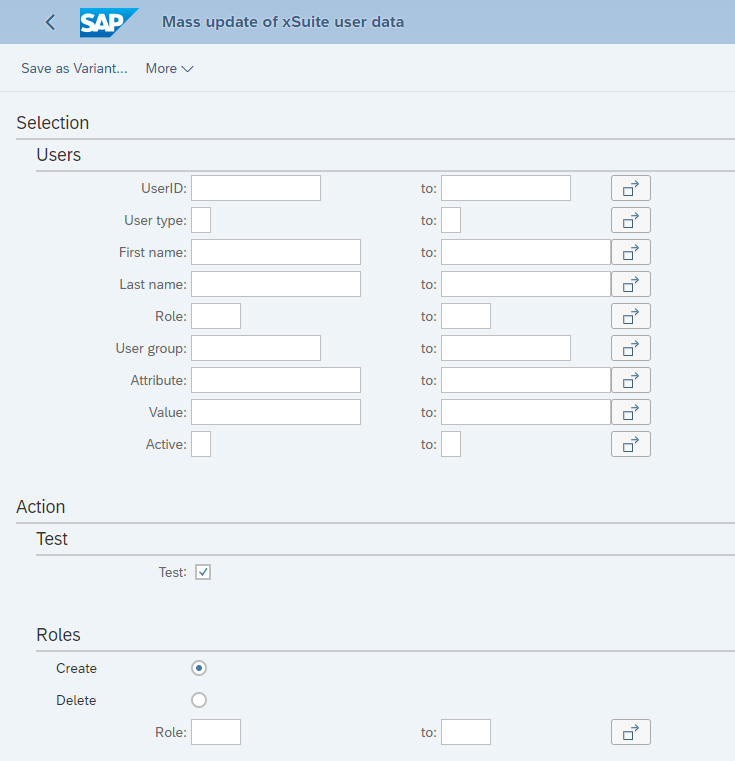Click the Attribute input field
The image size is (735, 761).
(275, 380)
